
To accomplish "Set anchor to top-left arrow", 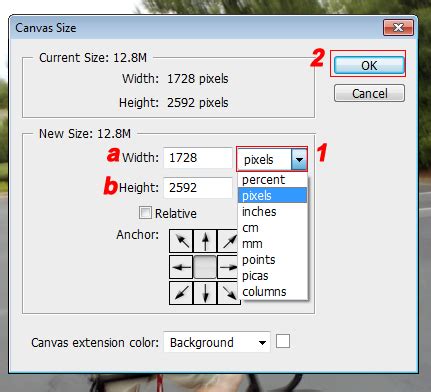I will point(181,241).
